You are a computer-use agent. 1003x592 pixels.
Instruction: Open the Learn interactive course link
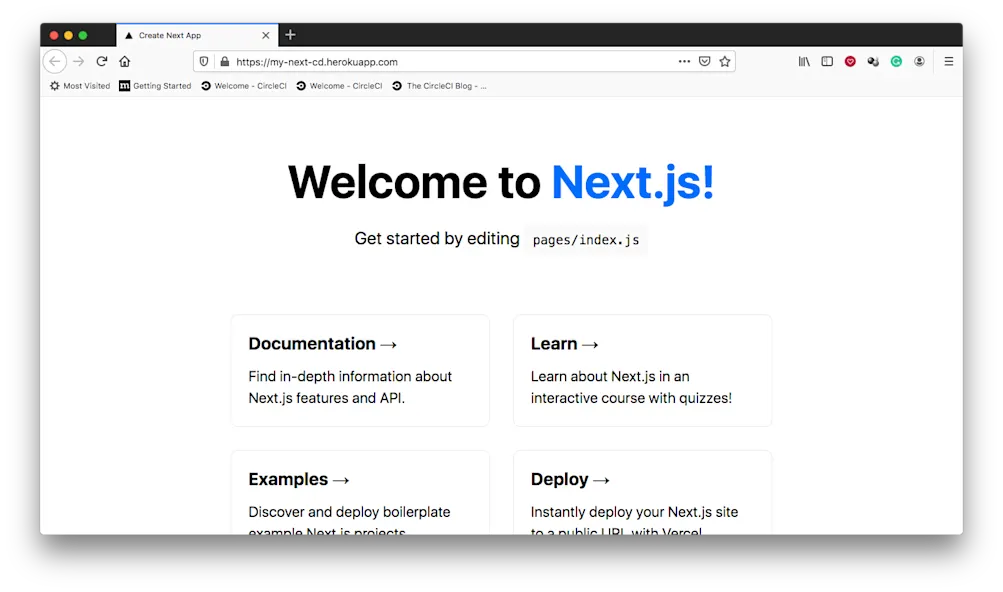coord(564,343)
